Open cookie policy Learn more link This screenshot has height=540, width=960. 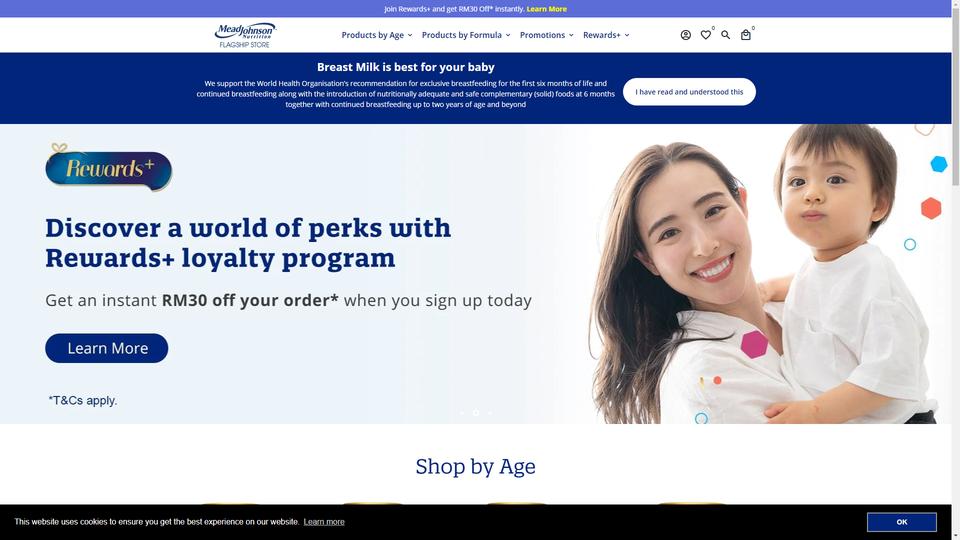[x=324, y=522]
